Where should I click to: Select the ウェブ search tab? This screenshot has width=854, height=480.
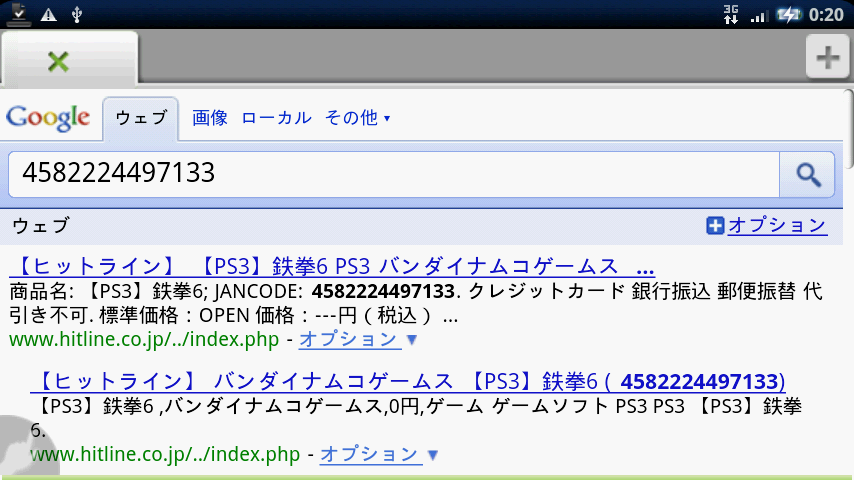point(141,118)
